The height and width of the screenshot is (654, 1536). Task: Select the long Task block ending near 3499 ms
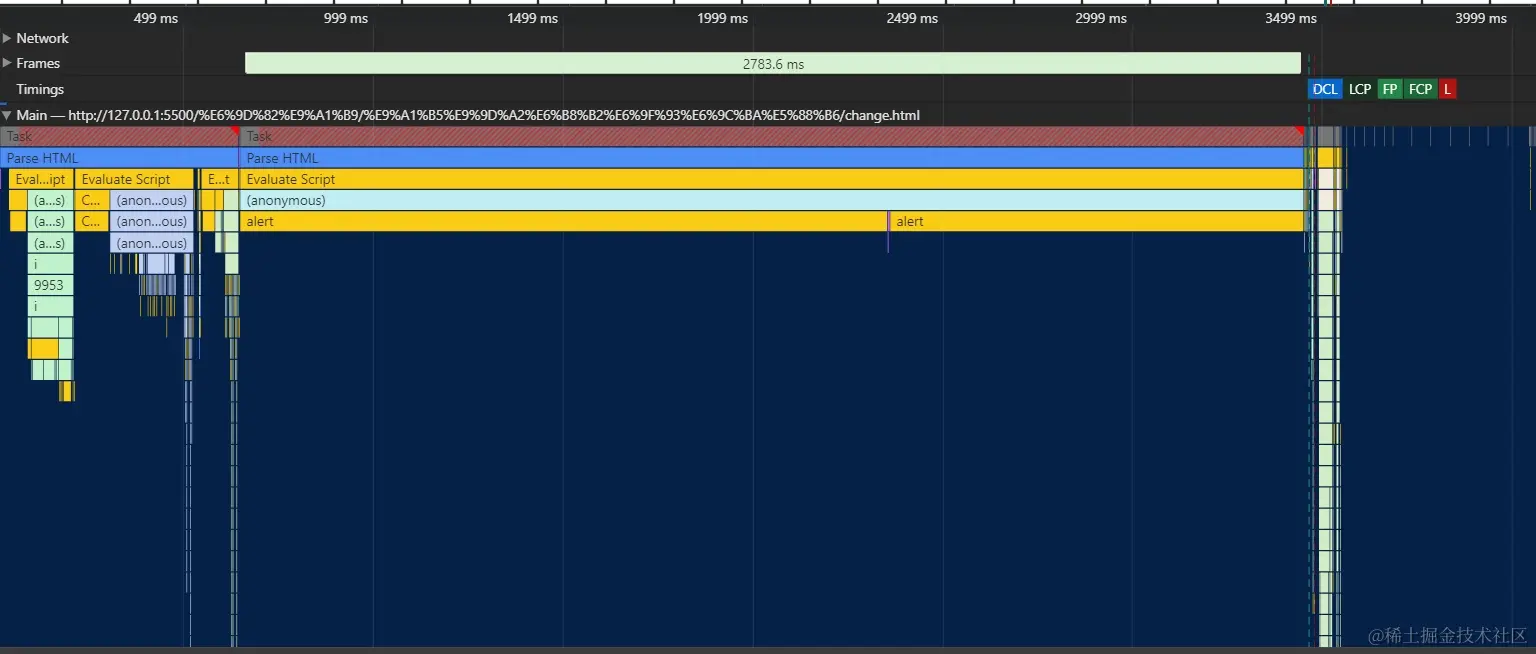(x=772, y=136)
